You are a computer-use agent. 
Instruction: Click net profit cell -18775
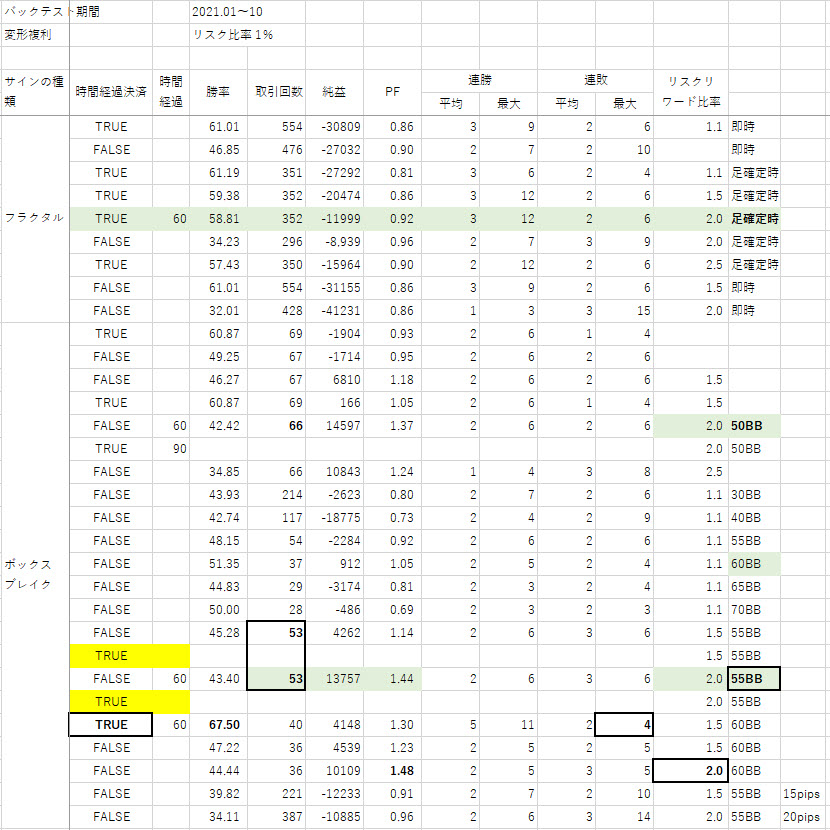coord(335,518)
